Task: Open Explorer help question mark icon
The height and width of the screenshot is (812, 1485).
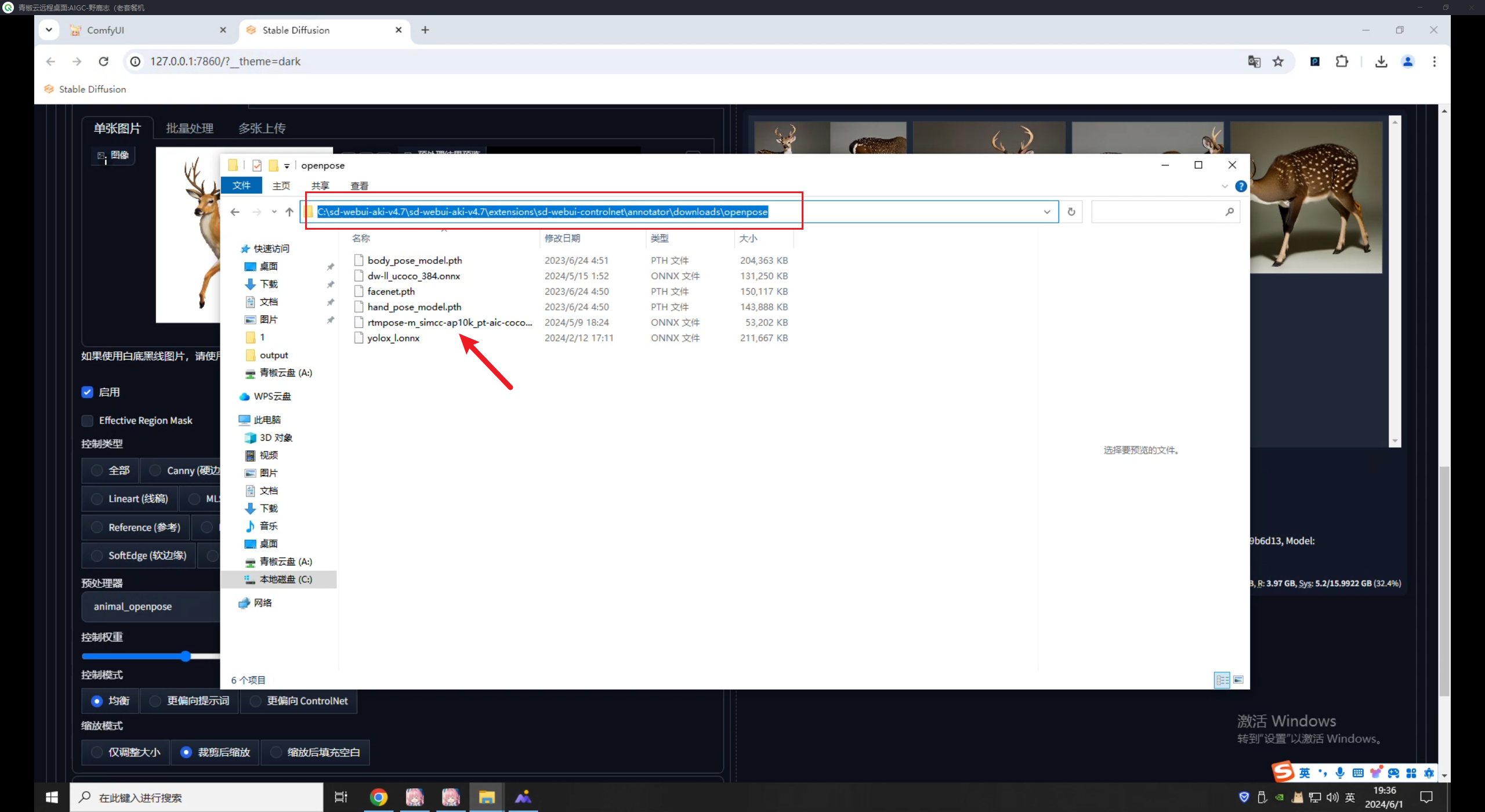Action: 1241,186
